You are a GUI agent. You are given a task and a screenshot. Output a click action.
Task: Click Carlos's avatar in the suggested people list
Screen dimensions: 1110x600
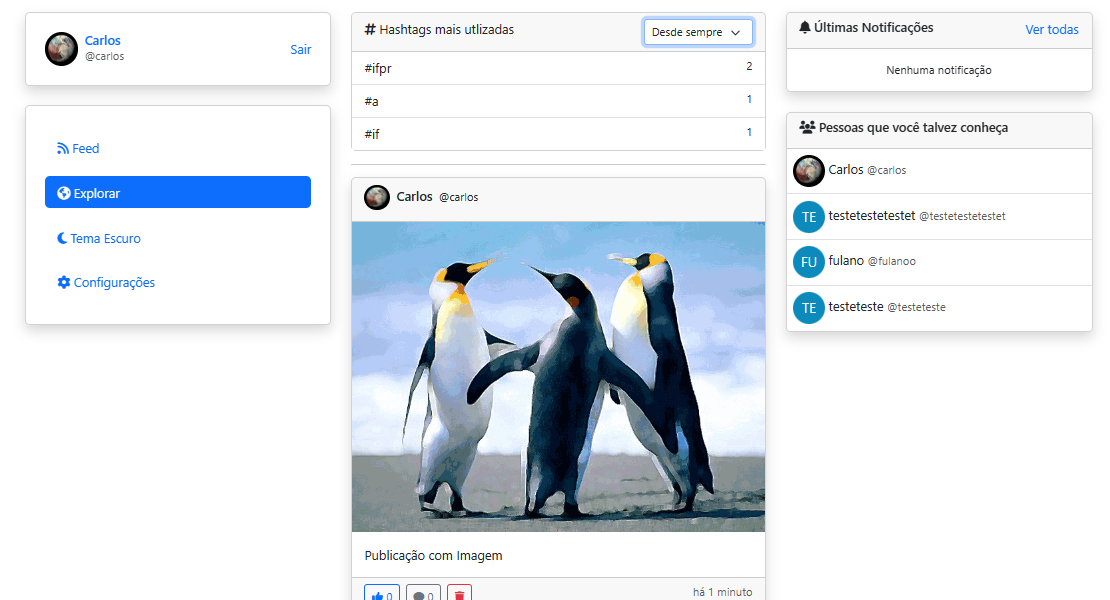[808, 171]
